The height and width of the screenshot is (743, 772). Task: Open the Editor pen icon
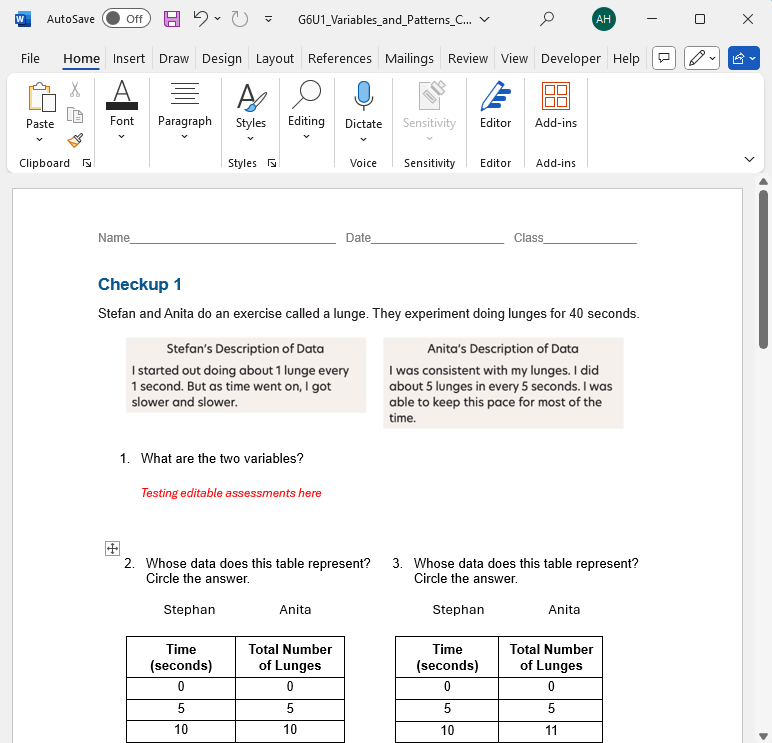point(495,98)
